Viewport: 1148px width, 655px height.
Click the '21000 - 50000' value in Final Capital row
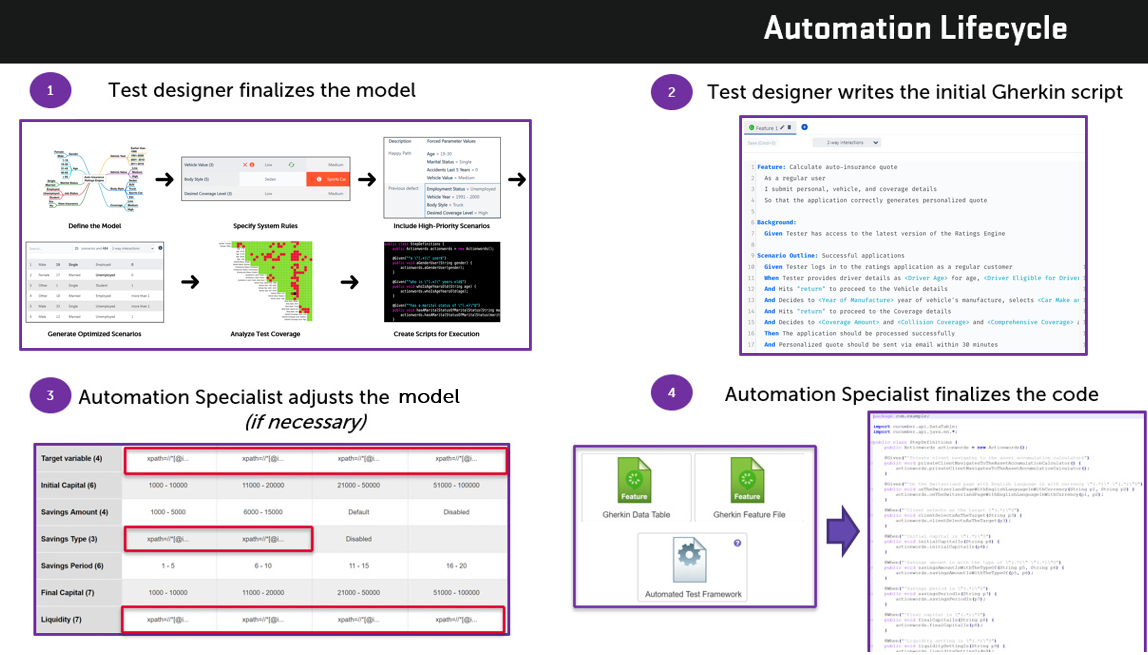tap(359, 593)
